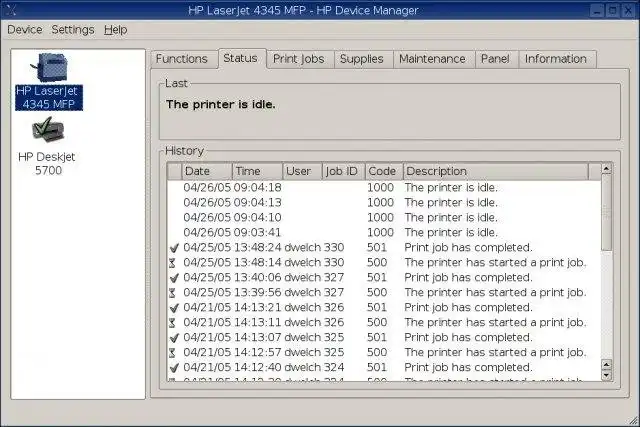Screen dimensions: 640x427
Task: Open the window menu icon in title bar
Action: (x=11, y=10)
